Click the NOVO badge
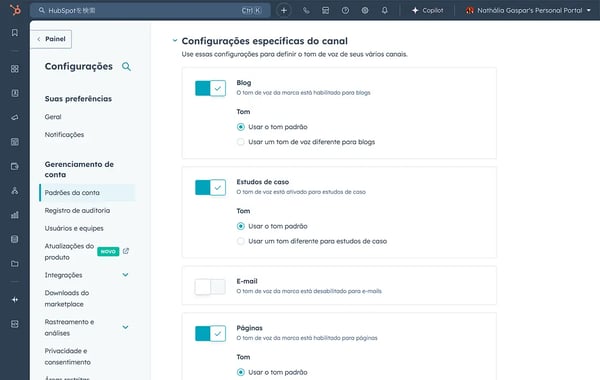Image resolution: width=600 pixels, height=380 pixels. click(108, 251)
